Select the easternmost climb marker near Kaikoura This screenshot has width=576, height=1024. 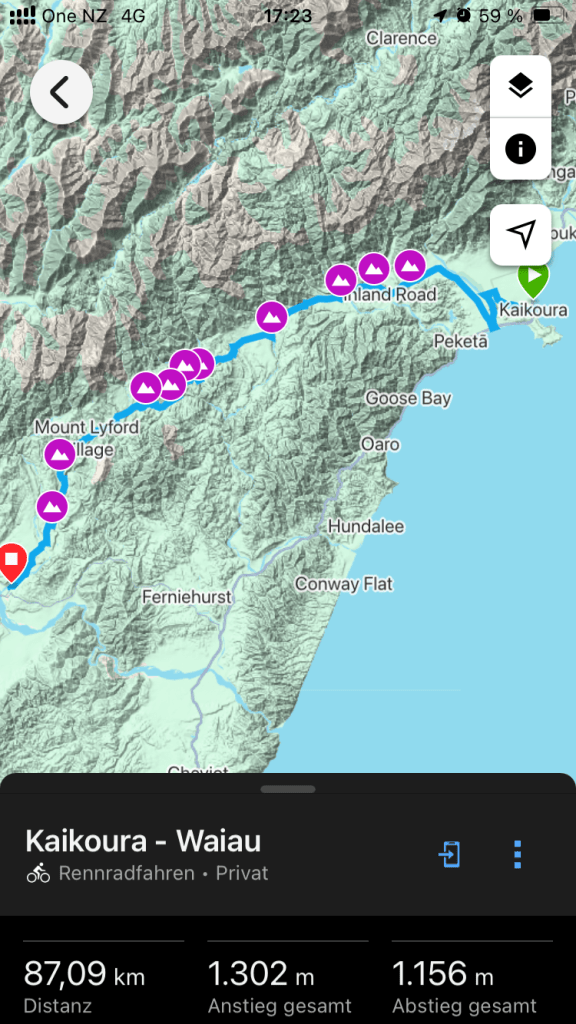pyautogui.click(x=410, y=266)
